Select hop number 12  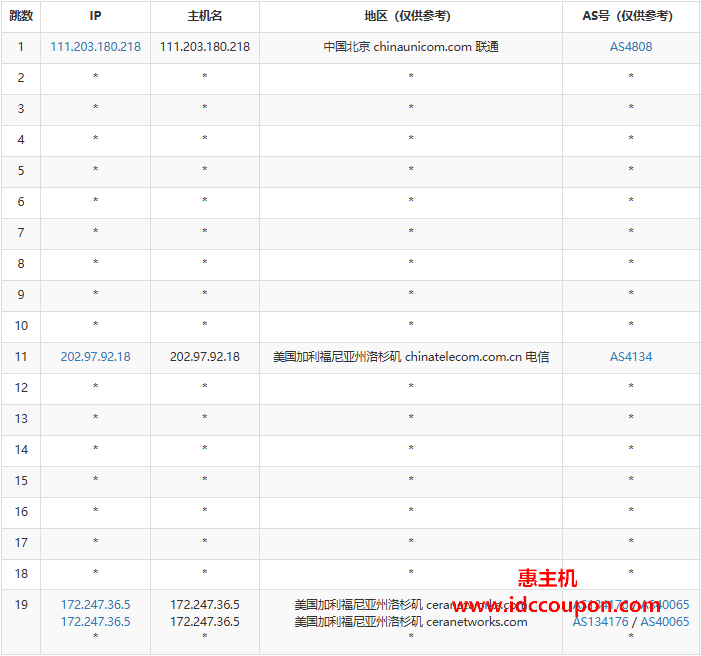click(21, 388)
